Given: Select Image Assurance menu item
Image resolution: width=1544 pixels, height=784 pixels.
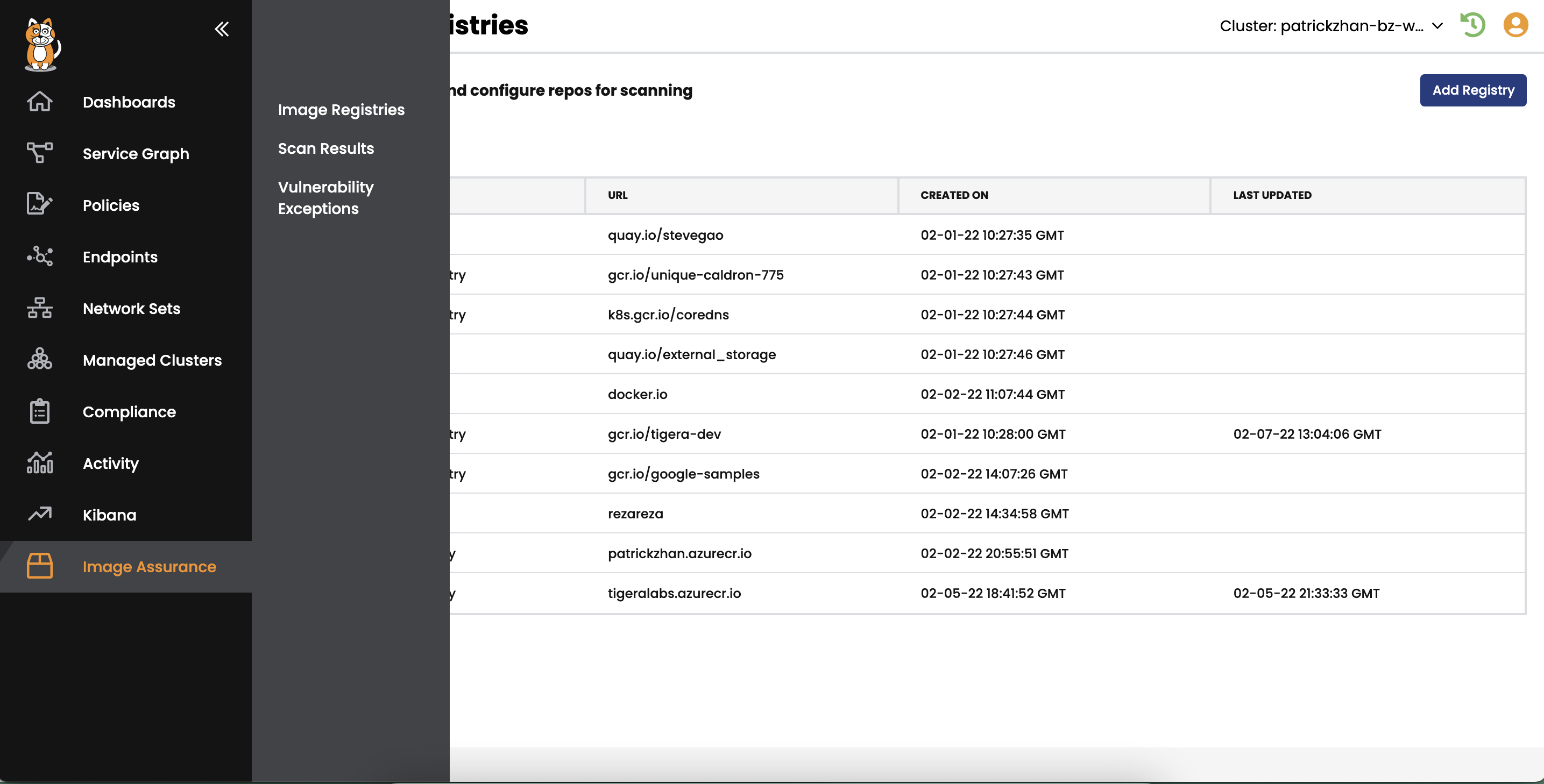Looking at the screenshot, I should [x=149, y=567].
